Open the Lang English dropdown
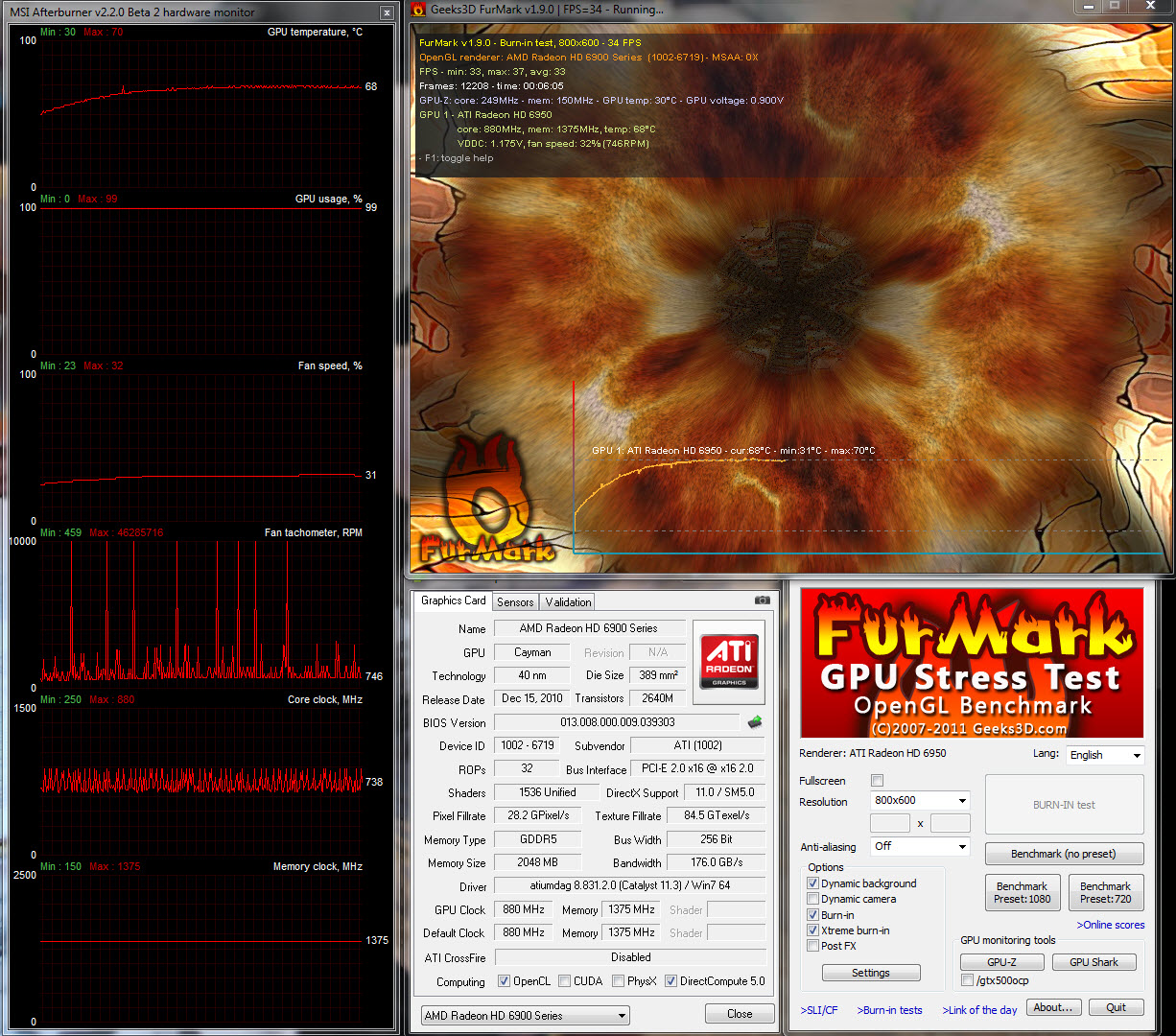 click(x=1105, y=755)
